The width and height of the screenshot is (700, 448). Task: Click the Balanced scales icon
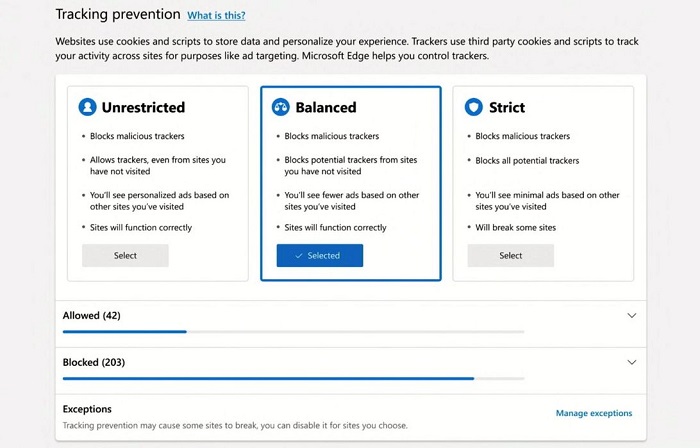coord(281,107)
